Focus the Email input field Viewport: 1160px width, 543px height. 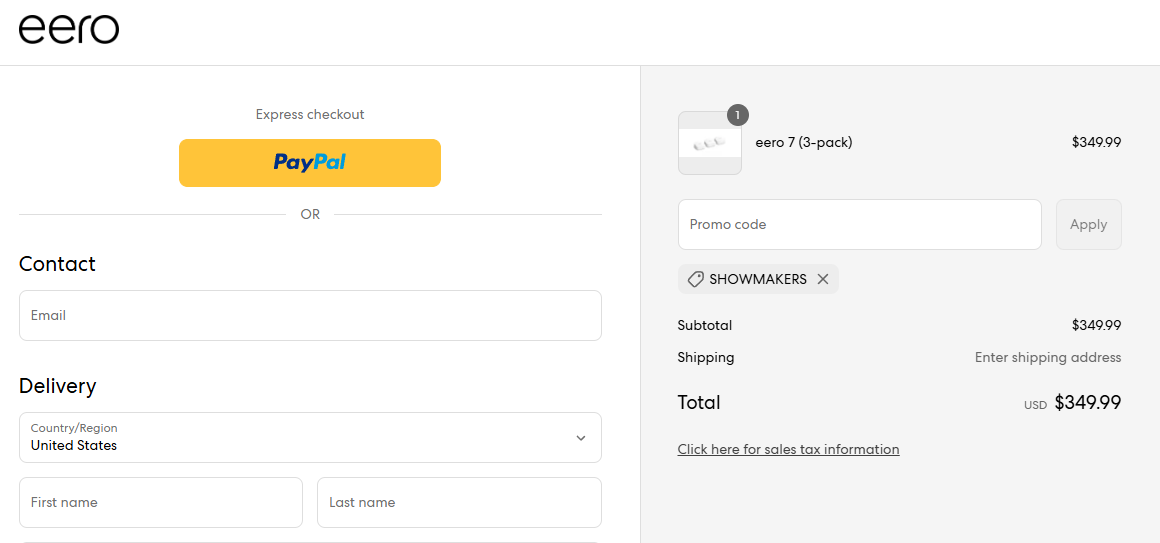point(310,316)
